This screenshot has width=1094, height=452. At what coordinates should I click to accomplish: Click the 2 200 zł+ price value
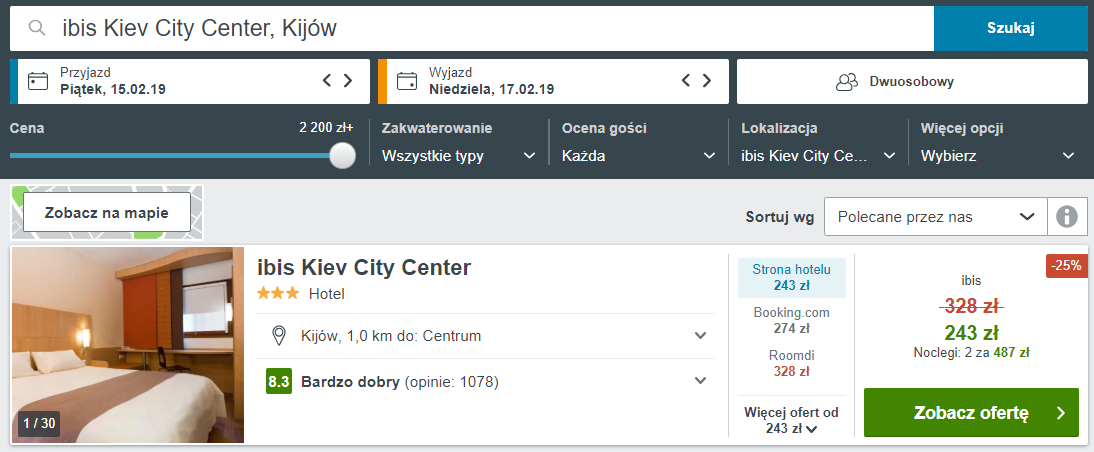[327, 128]
